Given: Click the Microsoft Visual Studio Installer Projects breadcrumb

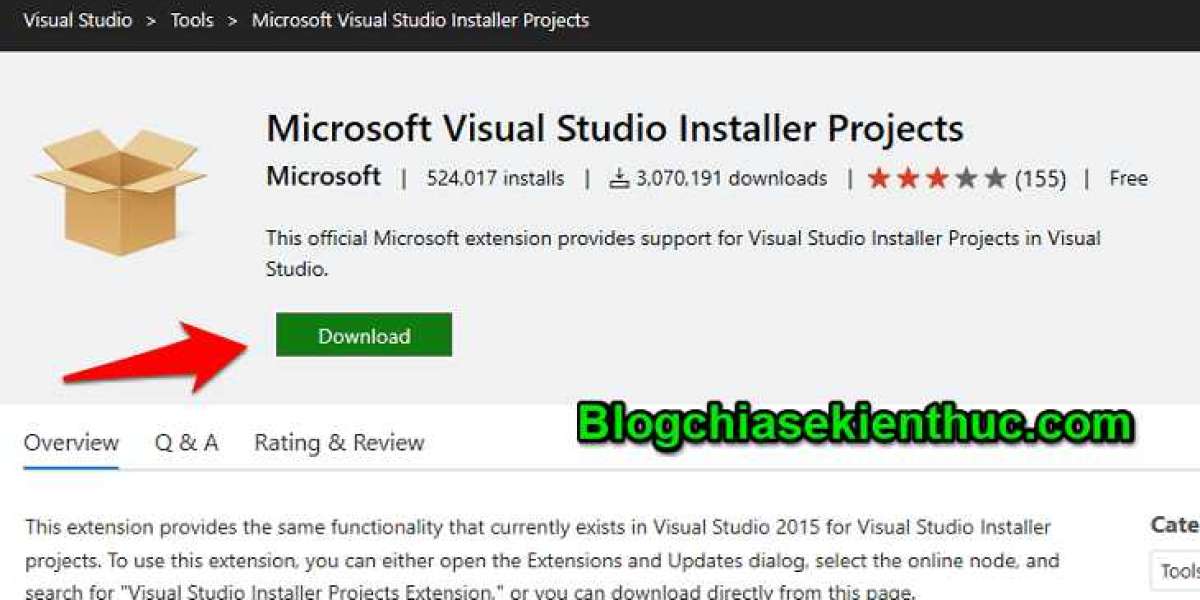Looking at the screenshot, I should pos(420,20).
